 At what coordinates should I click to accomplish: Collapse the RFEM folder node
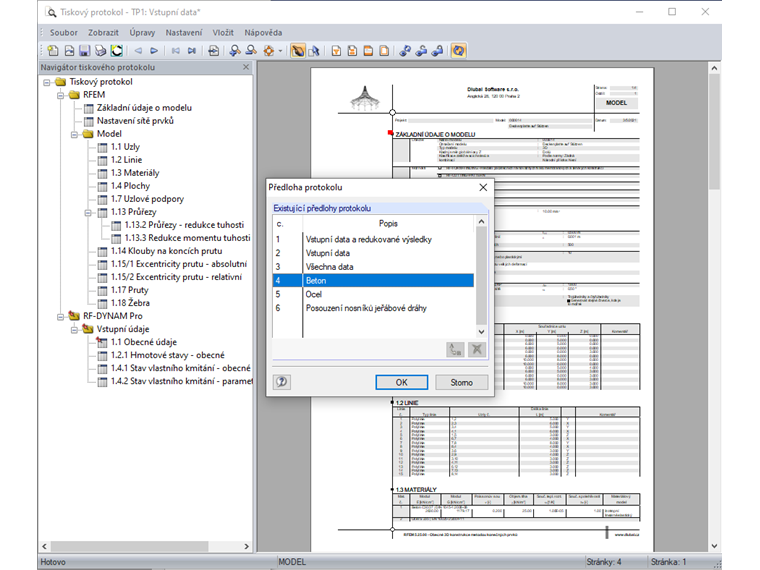pyautogui.click(x=61, y=95)
